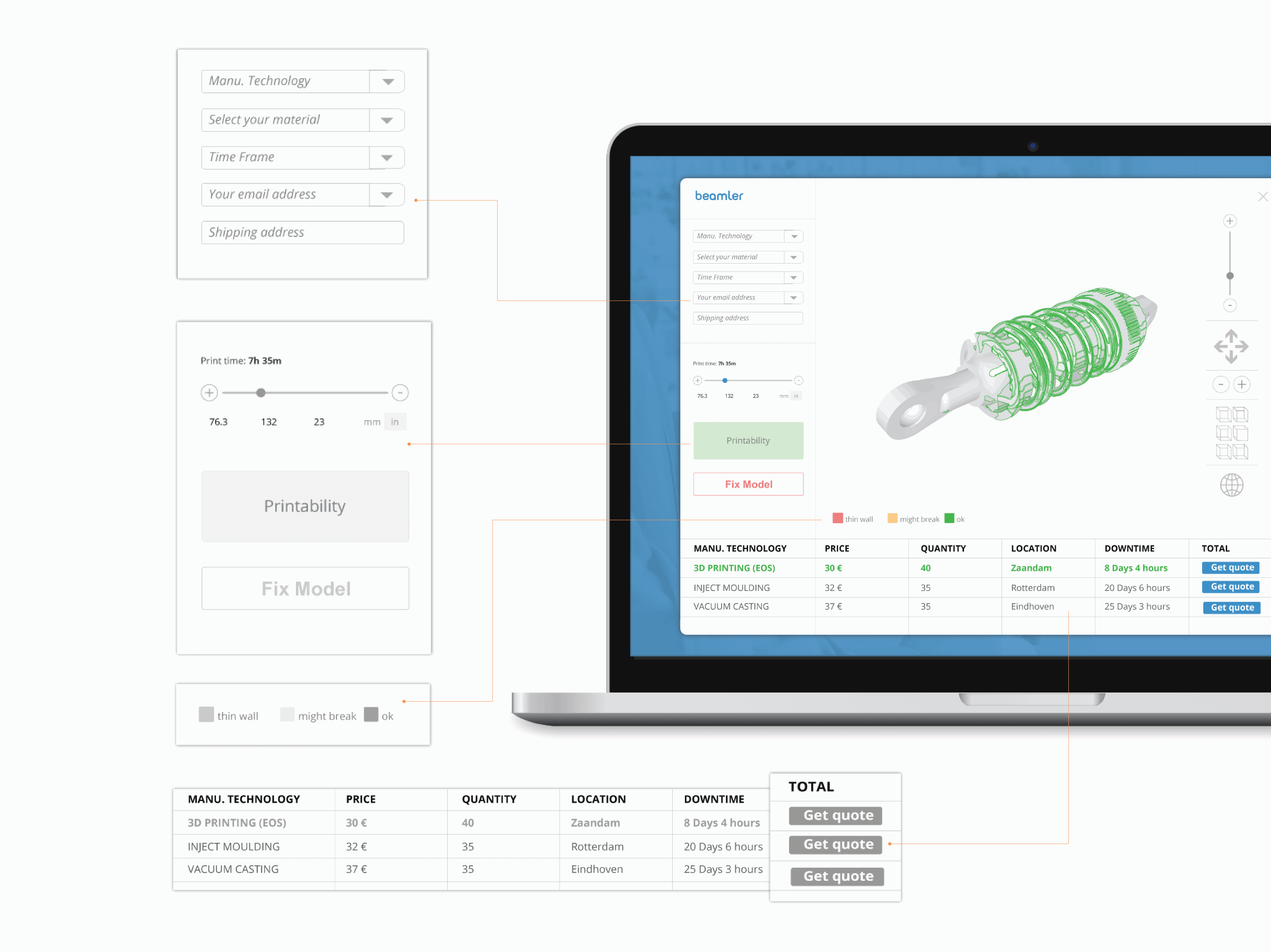Click the vertical zoom slider handle

1230,276
